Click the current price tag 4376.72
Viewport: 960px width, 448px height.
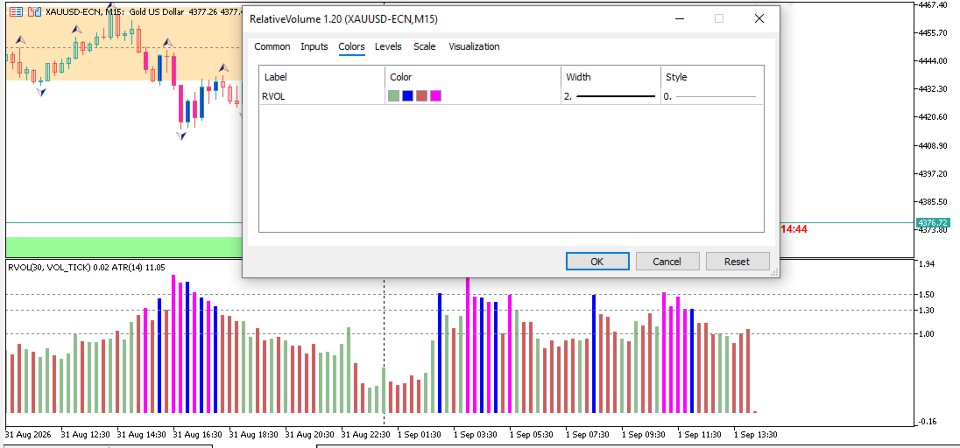coord(932,223)
